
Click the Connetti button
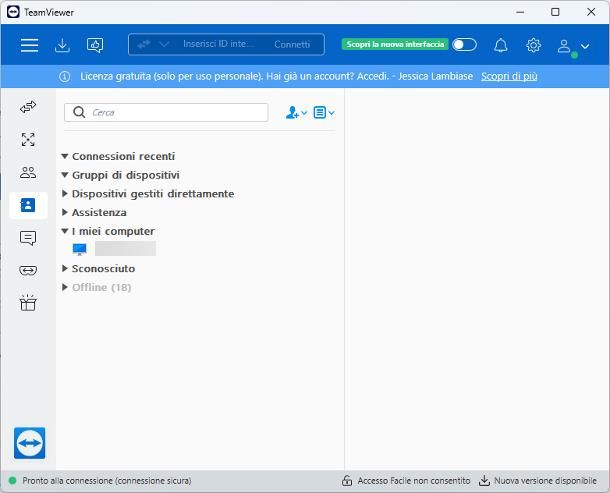[x=292, y=44]
